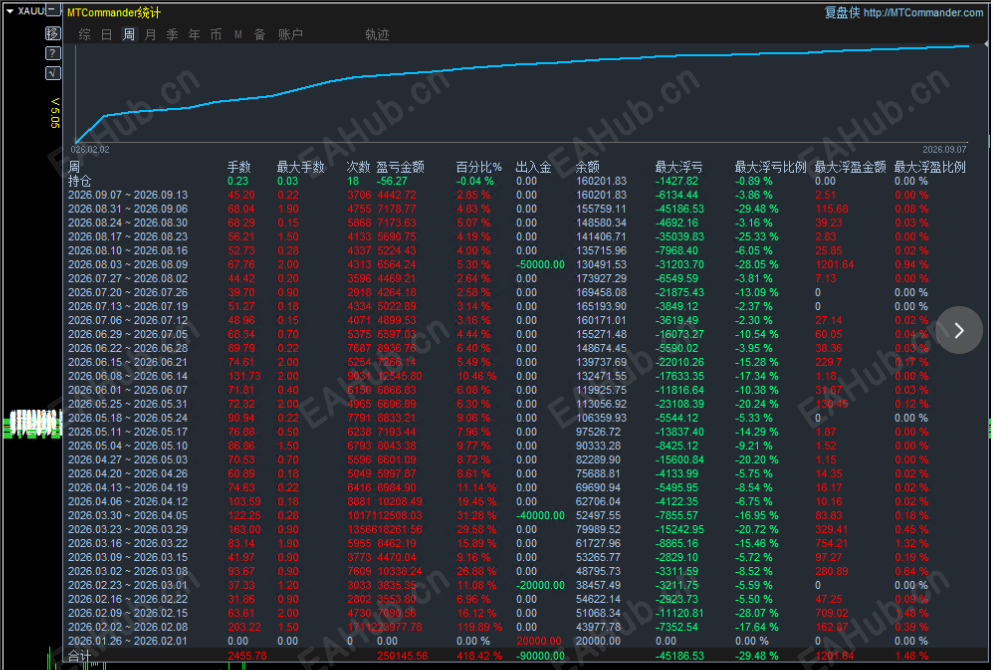The width and height of the screenshot is (993, 670).
Task: Click the MTCommander统计 panel title
Action: point(114,13)
